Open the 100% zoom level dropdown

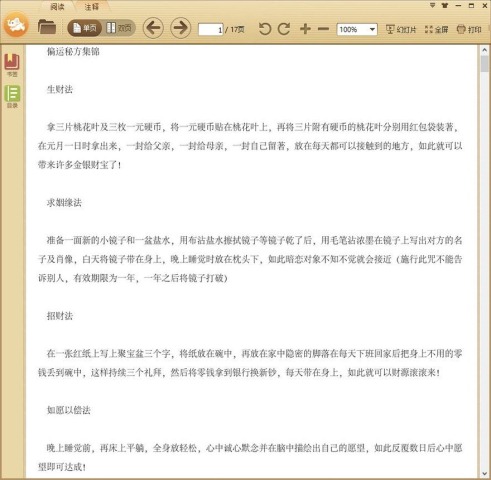point(357,30)
